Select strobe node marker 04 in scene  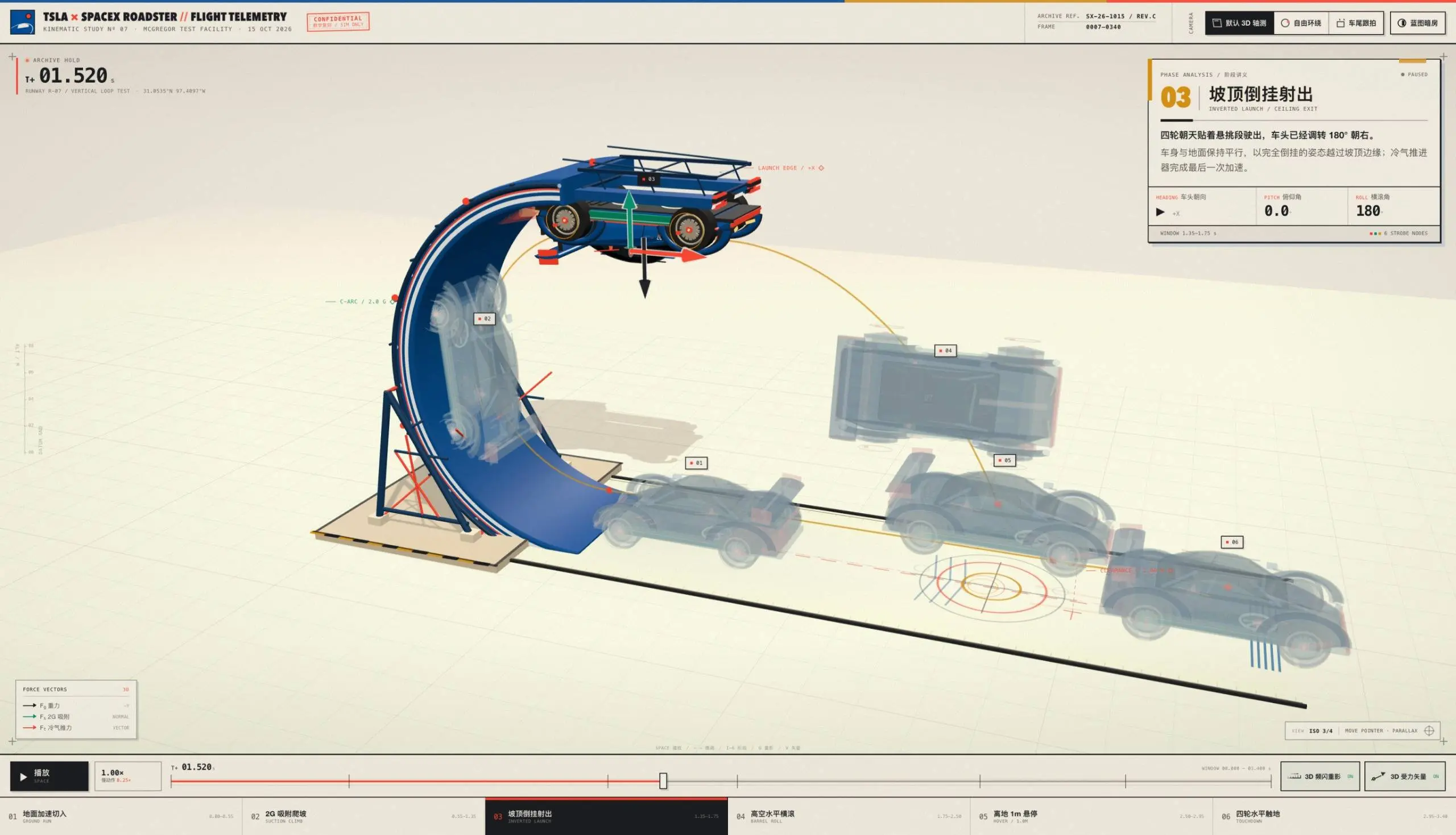945,350
